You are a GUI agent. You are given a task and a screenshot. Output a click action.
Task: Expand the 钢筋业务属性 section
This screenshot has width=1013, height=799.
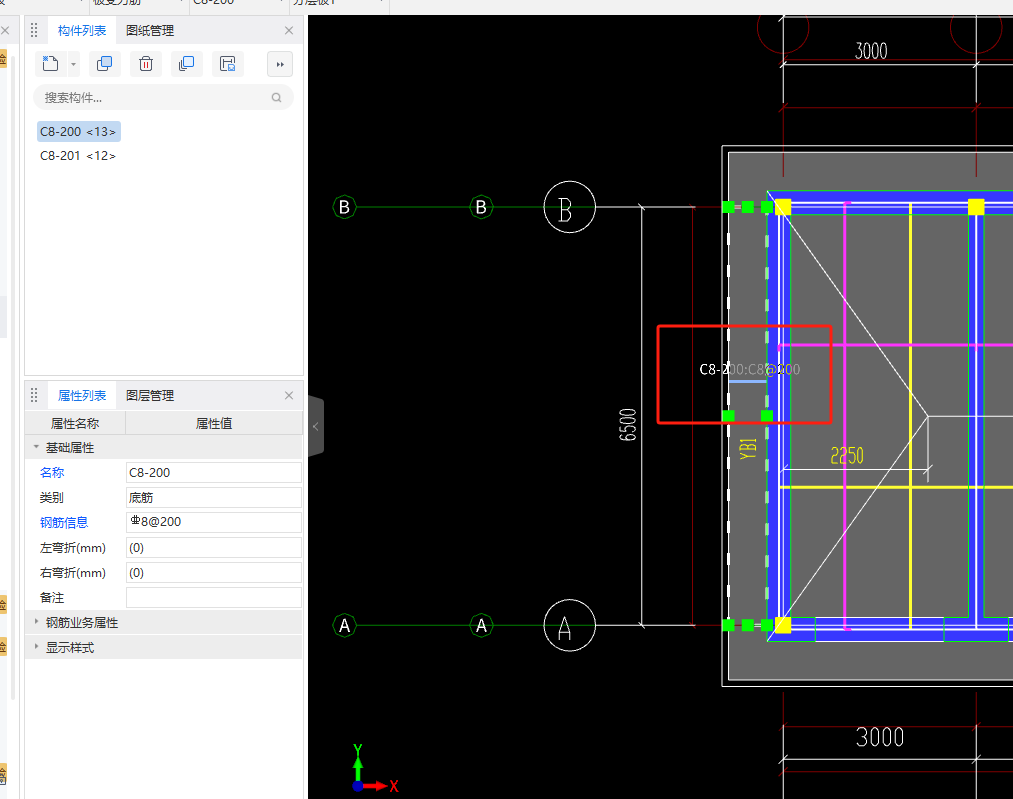(36, 622)
